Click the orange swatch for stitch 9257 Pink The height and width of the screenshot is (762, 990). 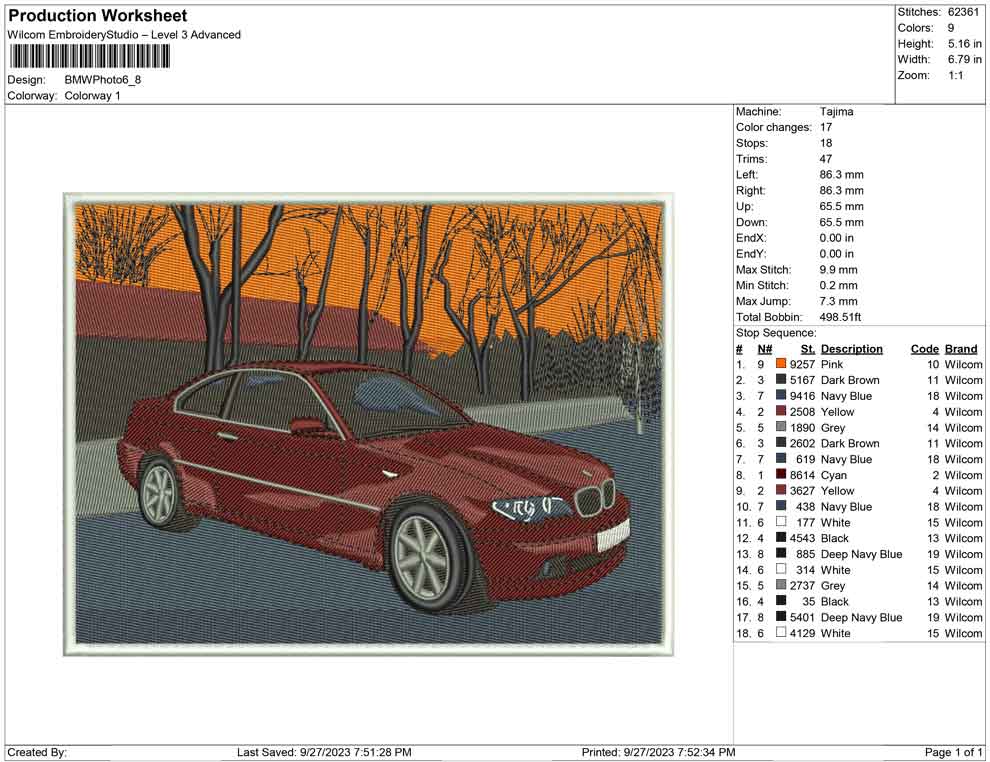coord(781,364)
